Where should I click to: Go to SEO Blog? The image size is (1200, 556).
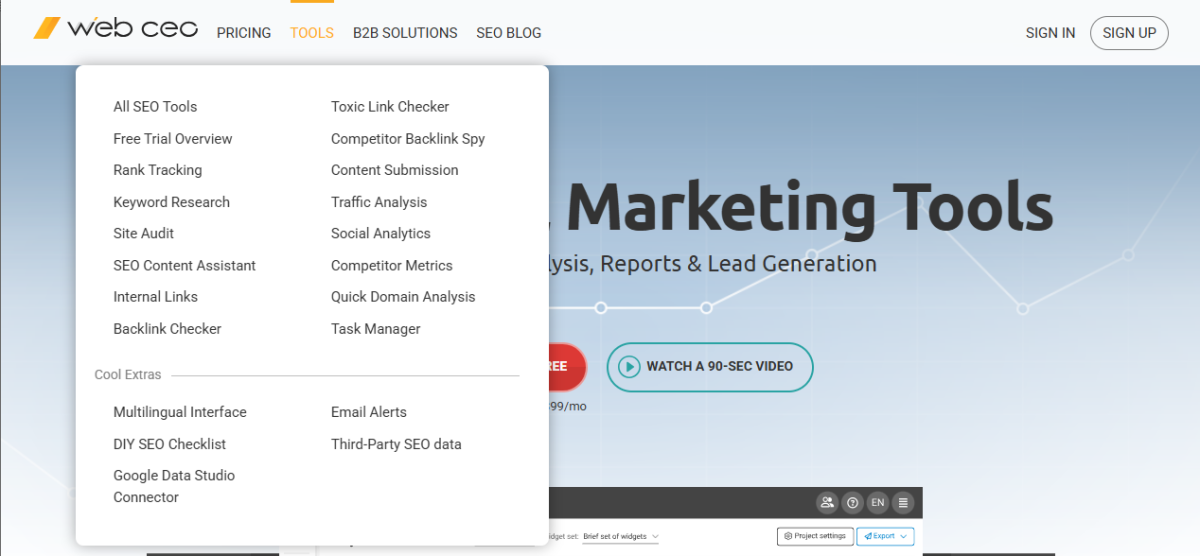[x=509, y=33]
